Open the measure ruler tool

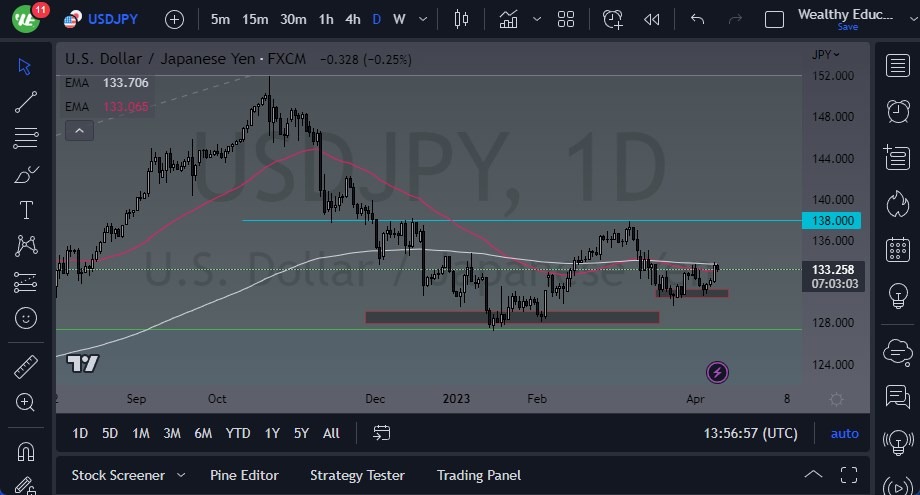(26, 366)
